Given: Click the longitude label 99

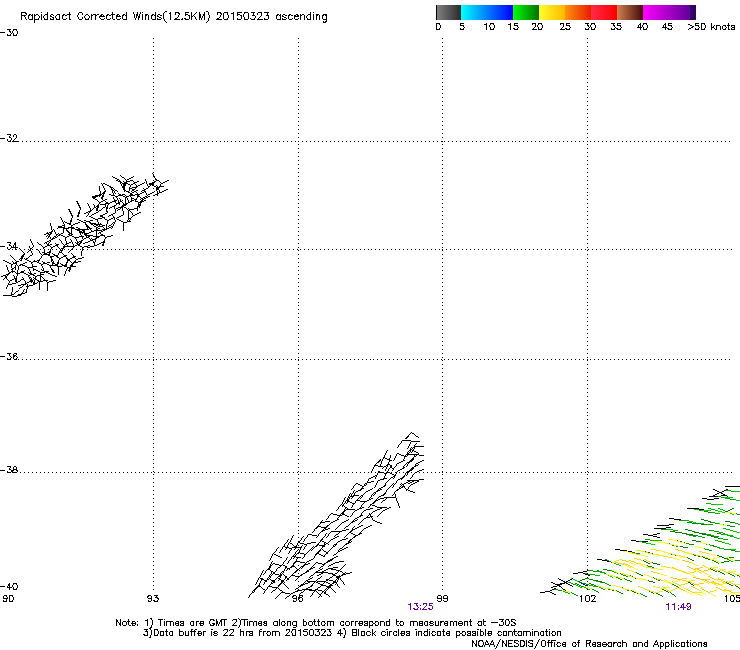Looking at the screenshot, I should [442, 599].
